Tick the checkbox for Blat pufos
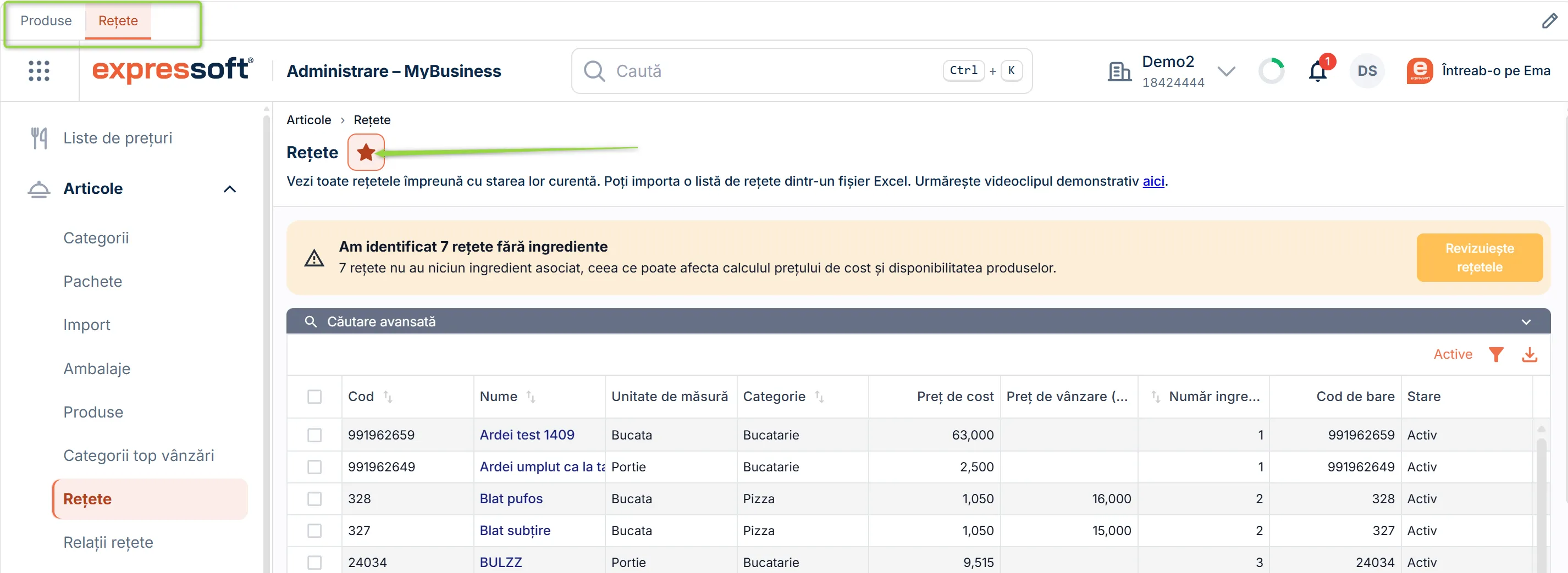The width and height of the screenshot is (1568, 573). click(314, 499)
